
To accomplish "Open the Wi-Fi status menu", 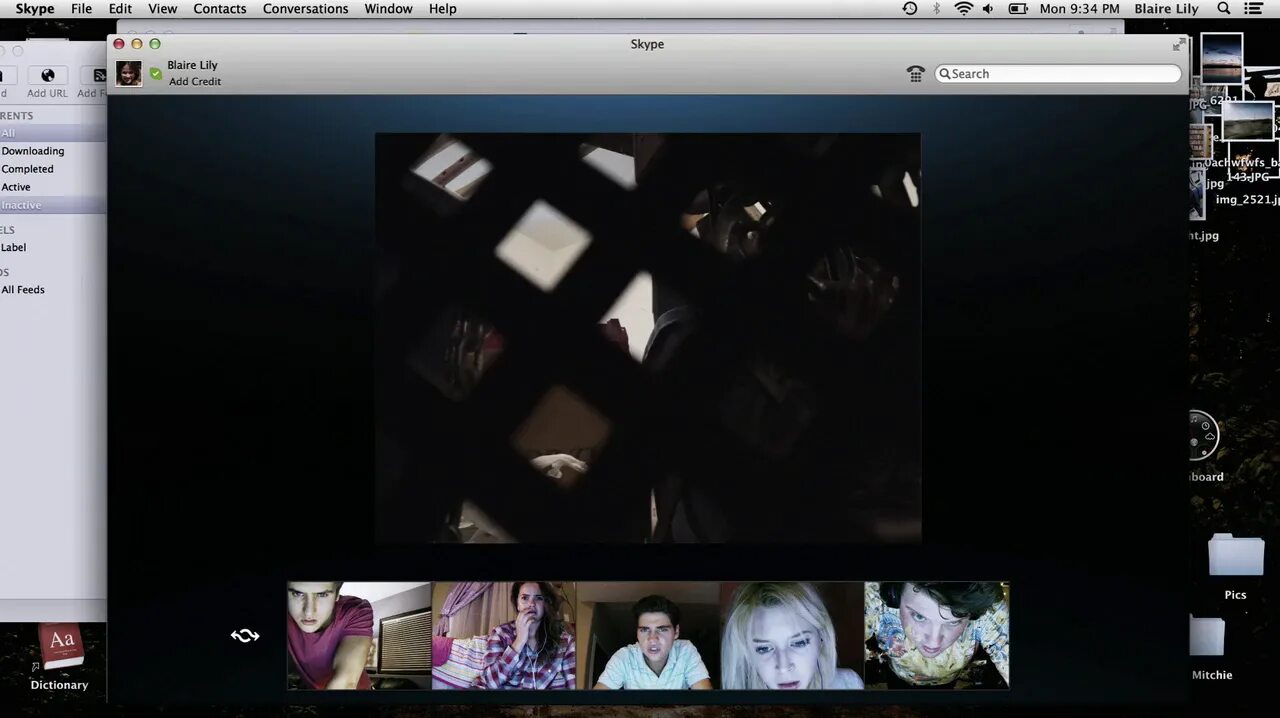I will click(963, 9).
